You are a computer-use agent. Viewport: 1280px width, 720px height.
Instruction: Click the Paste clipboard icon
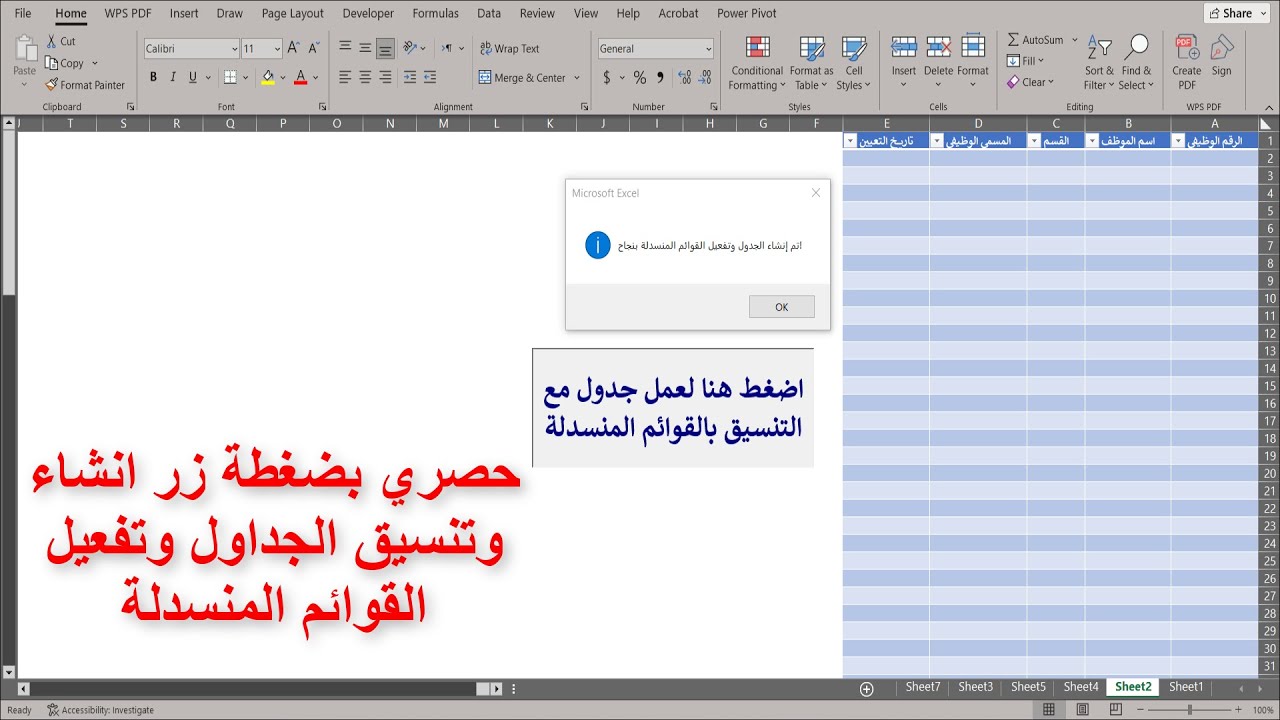click(24, 50)
